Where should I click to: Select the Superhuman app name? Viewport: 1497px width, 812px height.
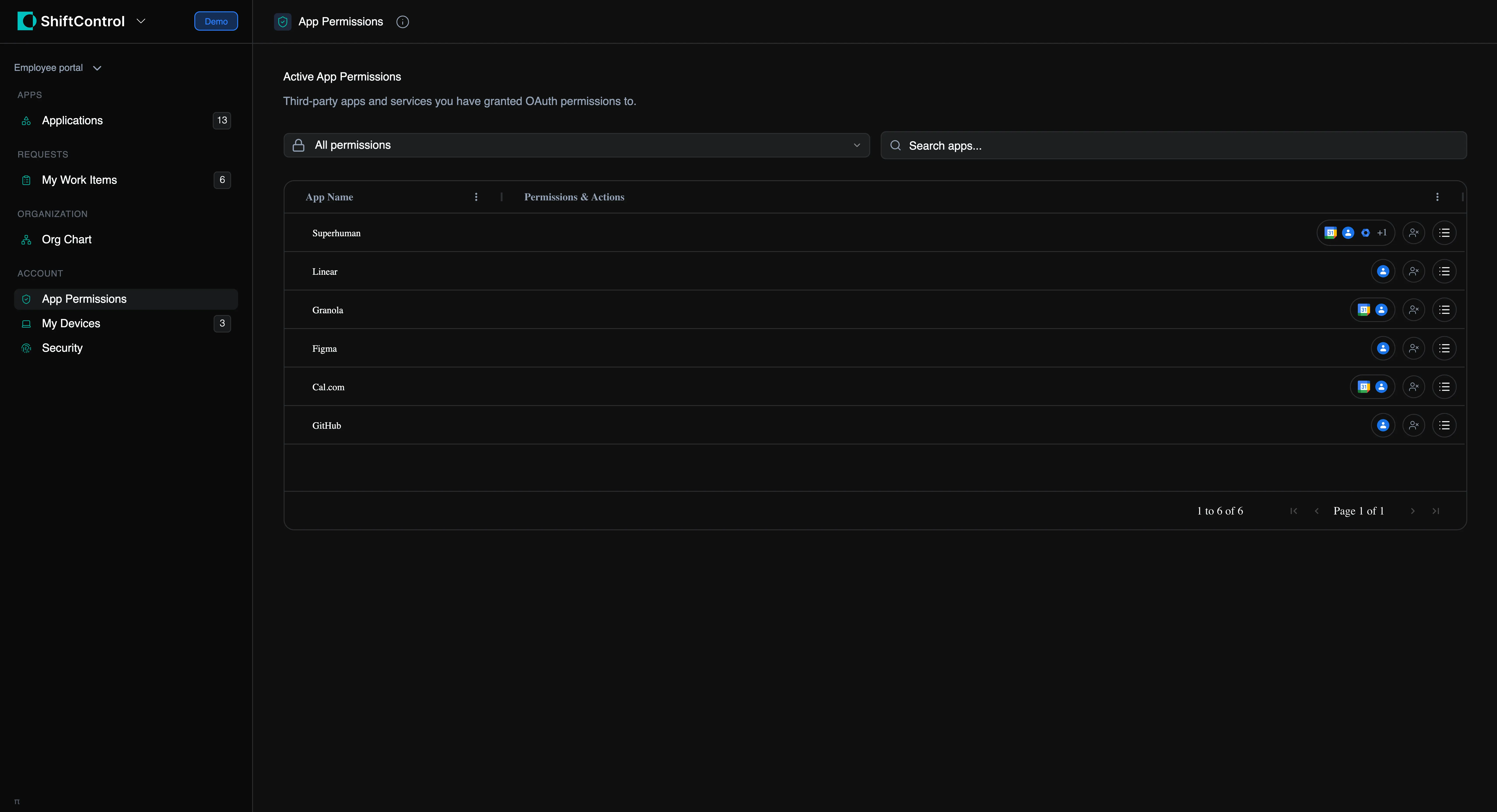pyautogui.click(x=336, y=233)
